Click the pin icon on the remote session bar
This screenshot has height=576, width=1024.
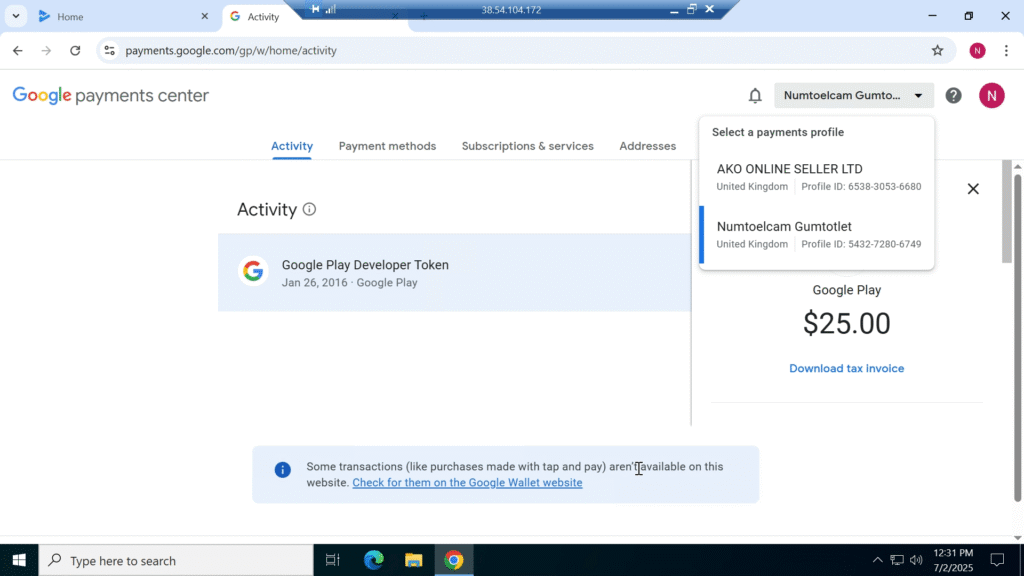[315, 9]
